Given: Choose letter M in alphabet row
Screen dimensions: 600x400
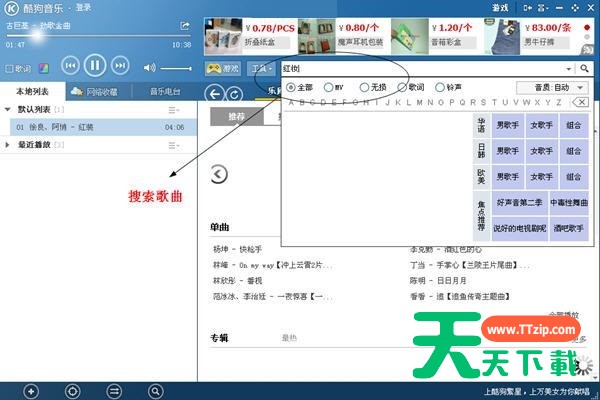Looking at the screenshot, I should [x=419, y=102].
